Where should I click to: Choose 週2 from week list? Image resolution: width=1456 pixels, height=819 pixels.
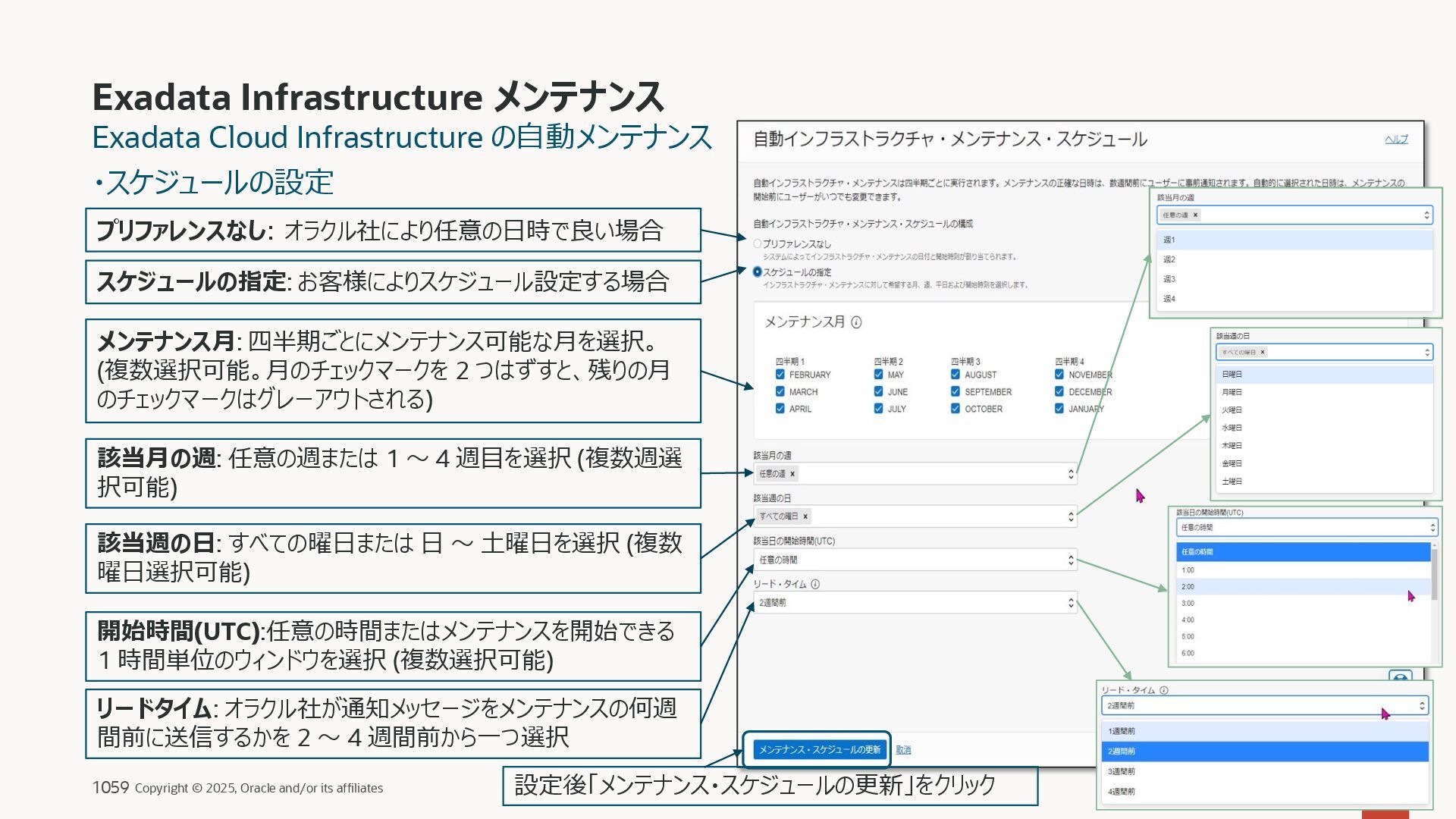tap(1169, 259)
